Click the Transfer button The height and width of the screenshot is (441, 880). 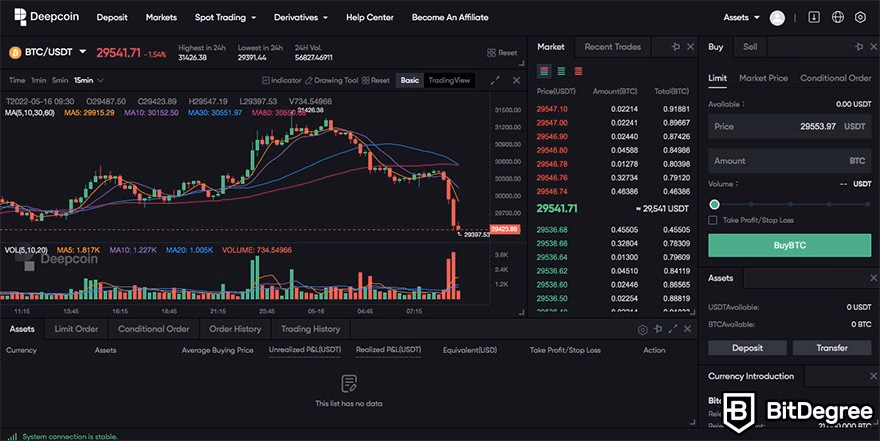point(832,348)
